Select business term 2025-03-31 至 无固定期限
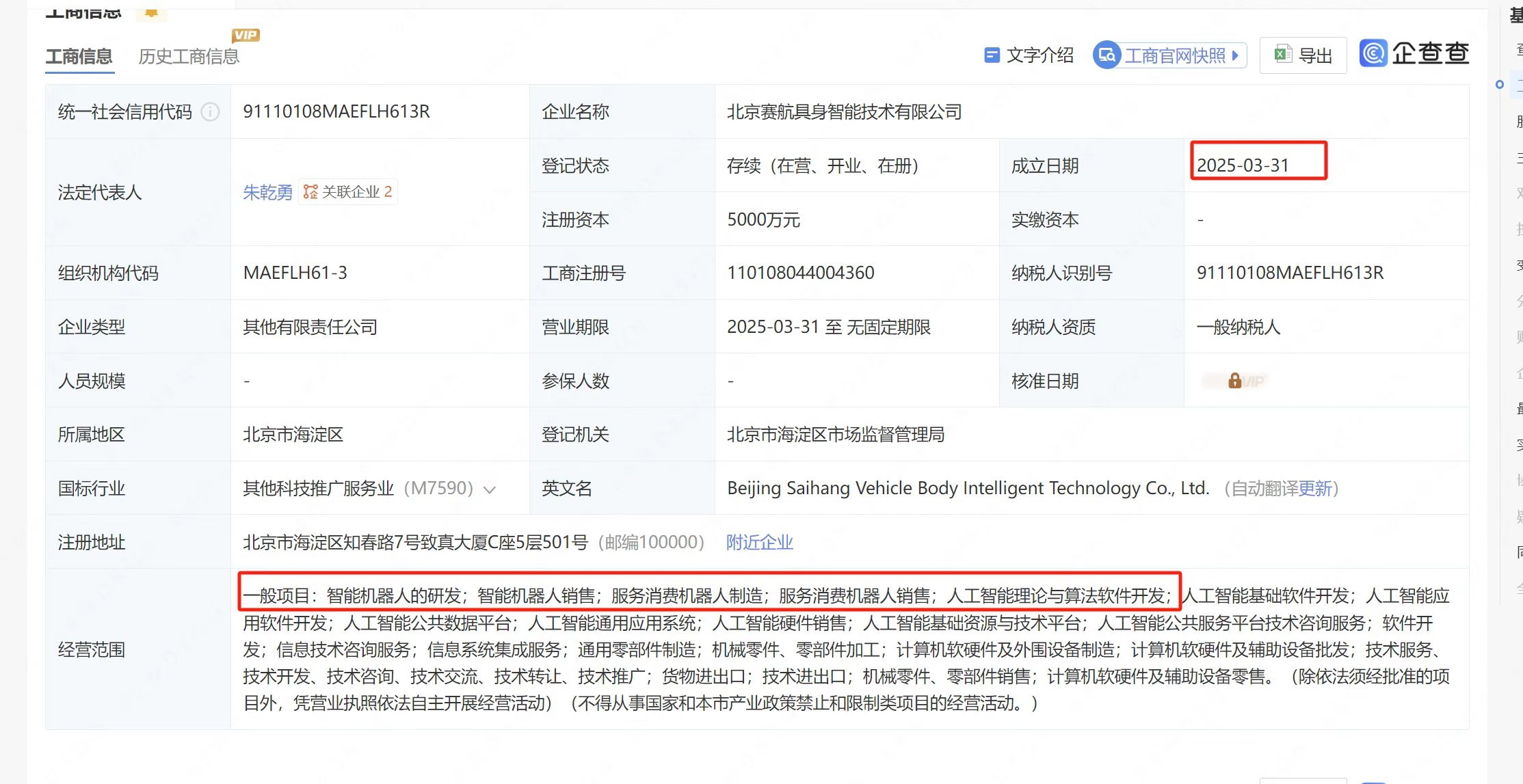This screenshot has width=1523, height=784. tap(828, 327)
